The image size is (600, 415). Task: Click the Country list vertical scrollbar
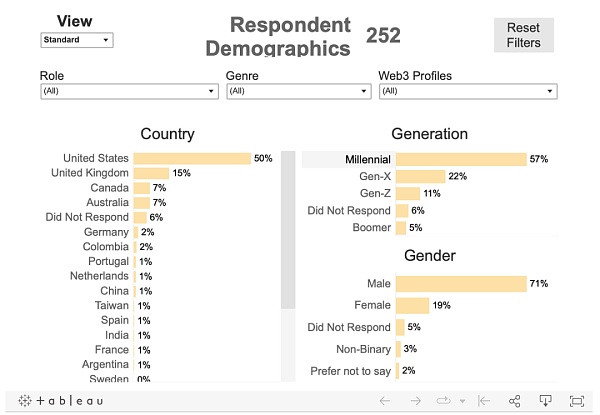288,230
